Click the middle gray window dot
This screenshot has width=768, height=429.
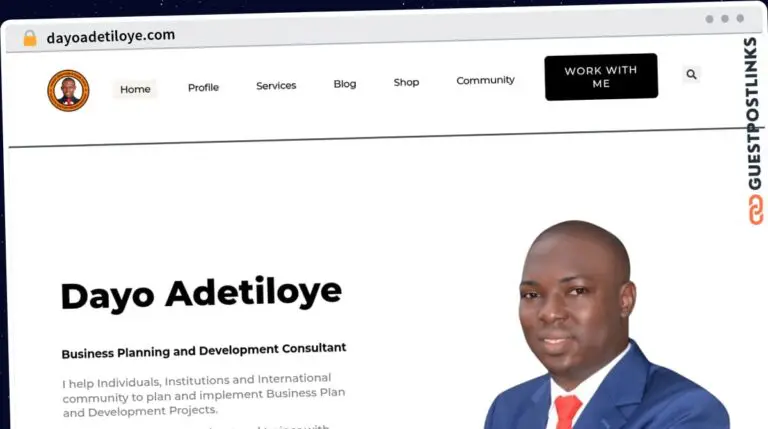tap(725, 19)
